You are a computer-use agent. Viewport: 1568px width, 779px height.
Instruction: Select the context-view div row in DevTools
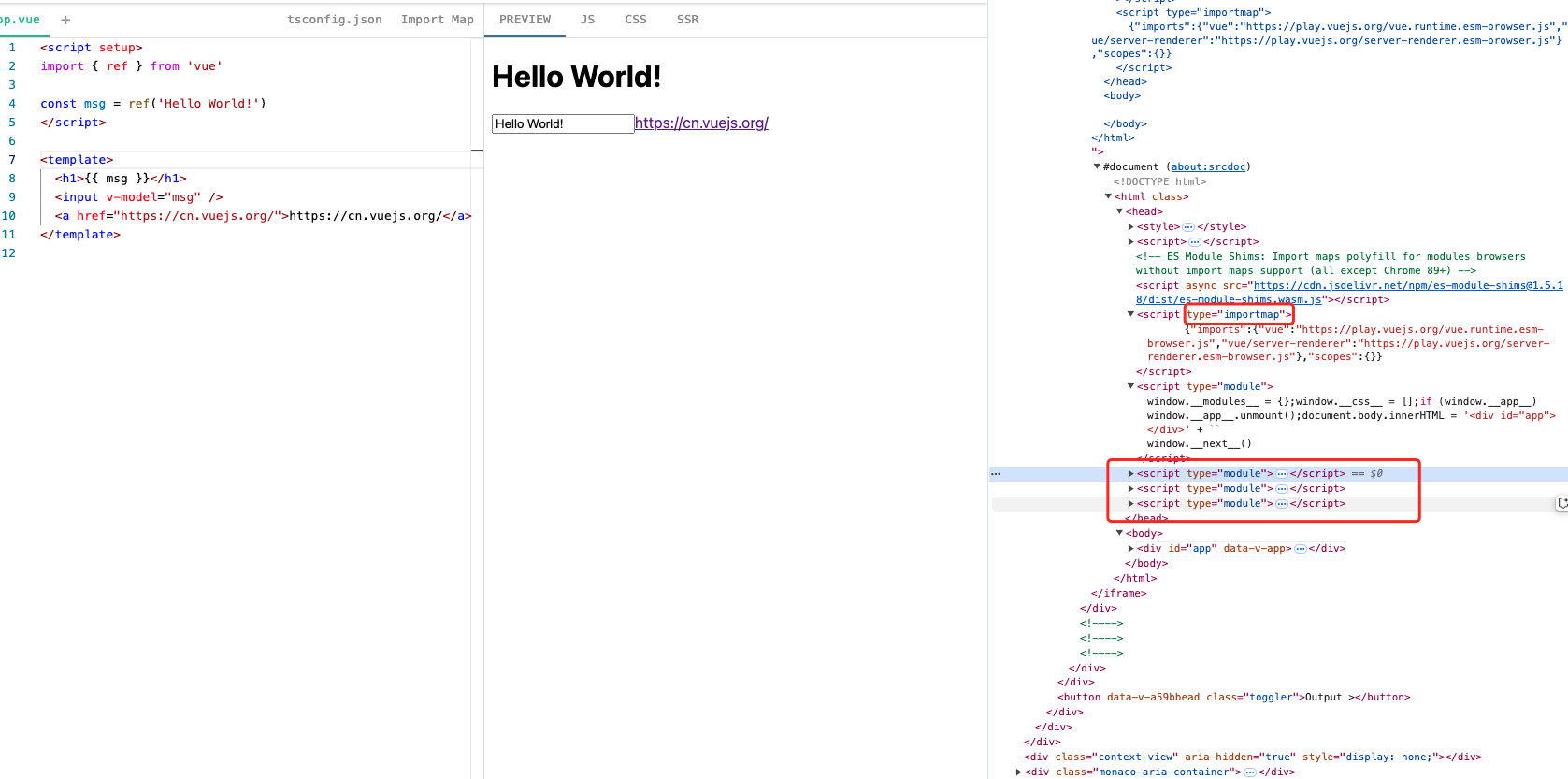pos(1252,757)
